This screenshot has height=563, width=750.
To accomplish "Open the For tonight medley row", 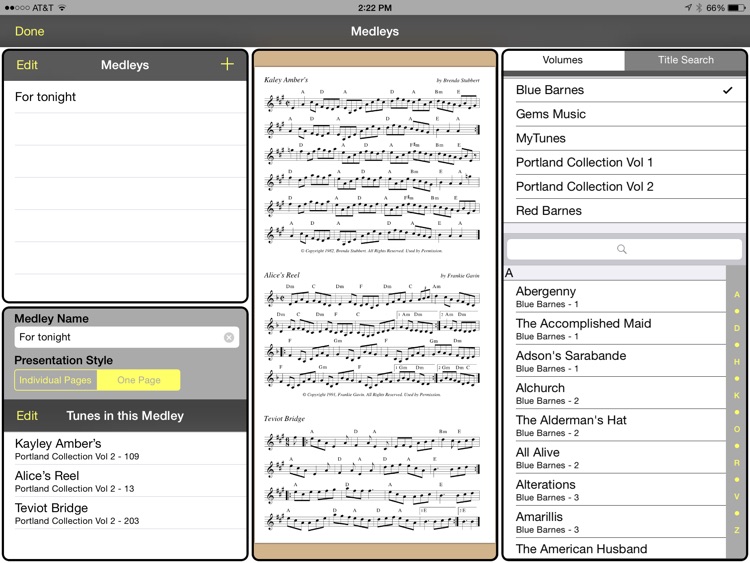I will (125, 97).
